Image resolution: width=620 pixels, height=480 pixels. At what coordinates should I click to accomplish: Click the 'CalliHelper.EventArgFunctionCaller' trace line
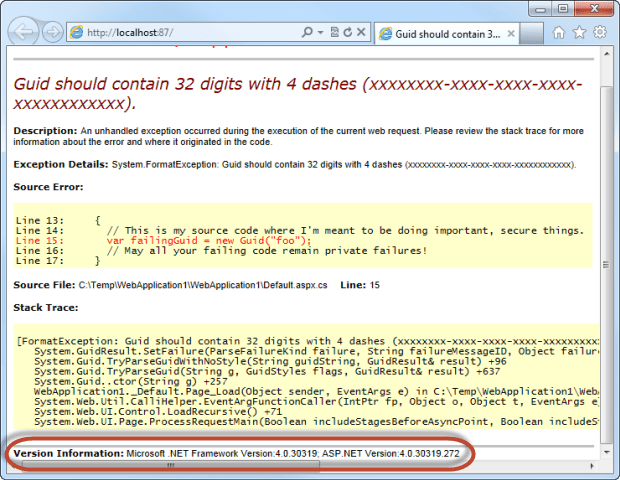tap(316, 402)
